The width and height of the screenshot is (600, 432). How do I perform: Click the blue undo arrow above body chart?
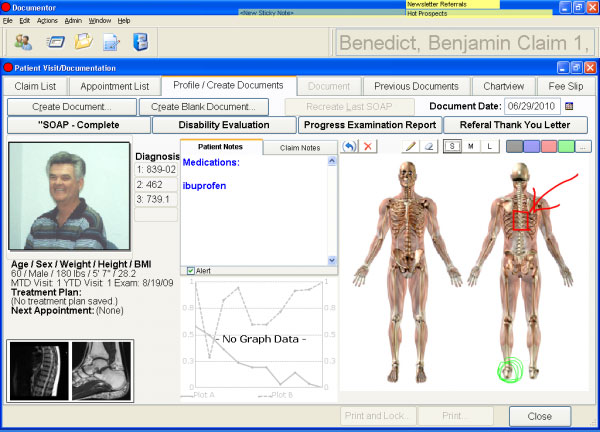[349, 146]
